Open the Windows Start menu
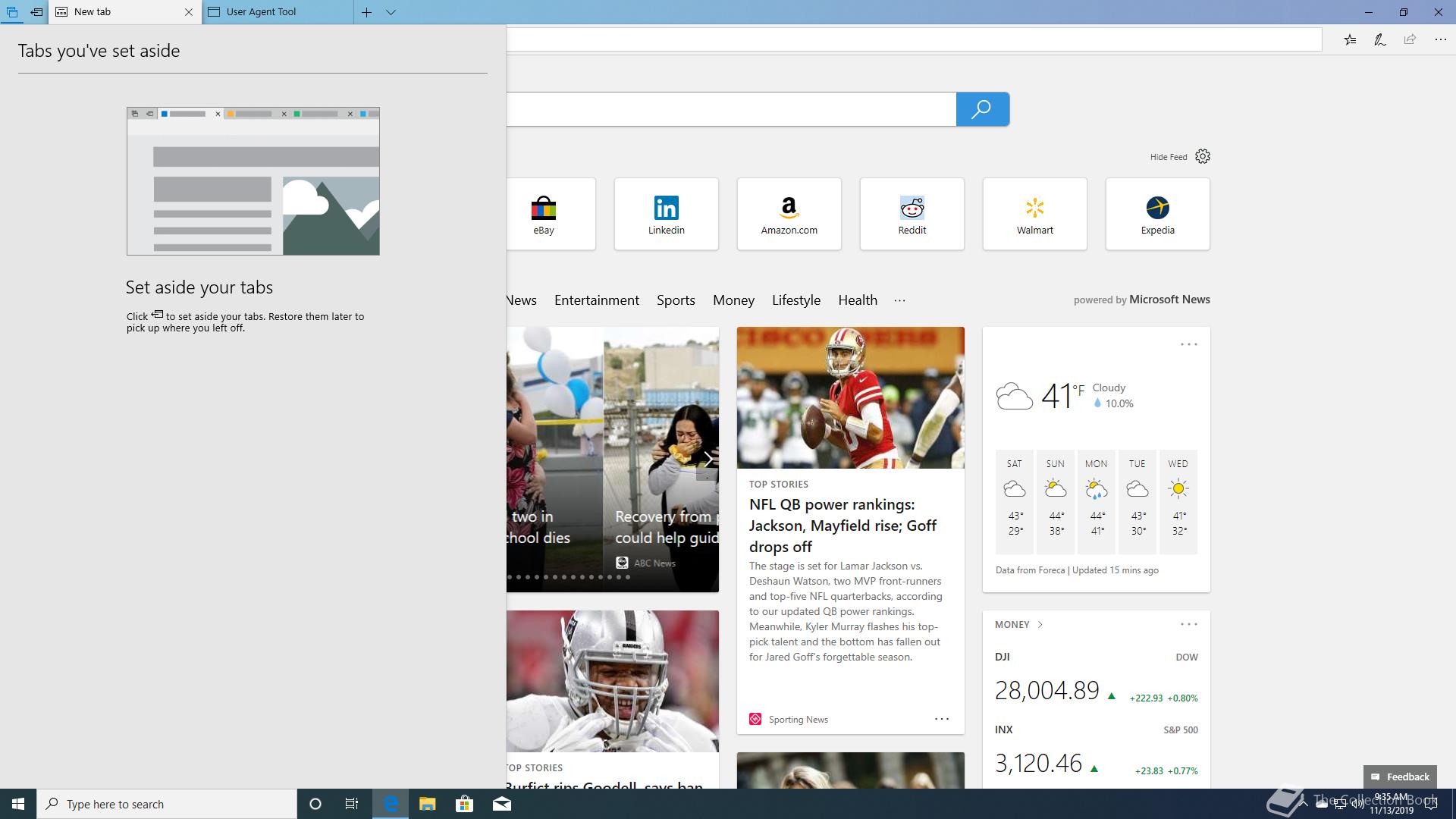The height and width of the screenshot is (819, 1456). 18,804
